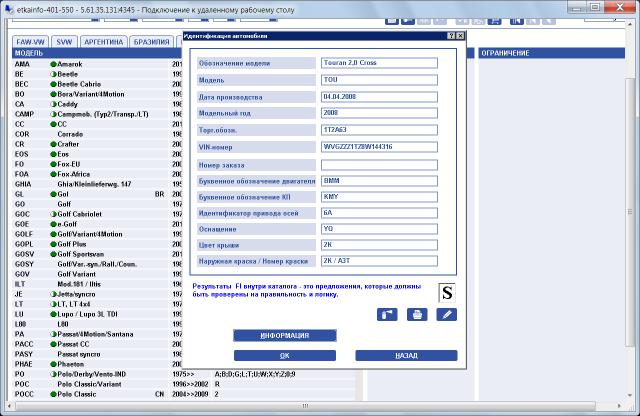
Task: Select the Corrado model row
Action: [97, 134]
